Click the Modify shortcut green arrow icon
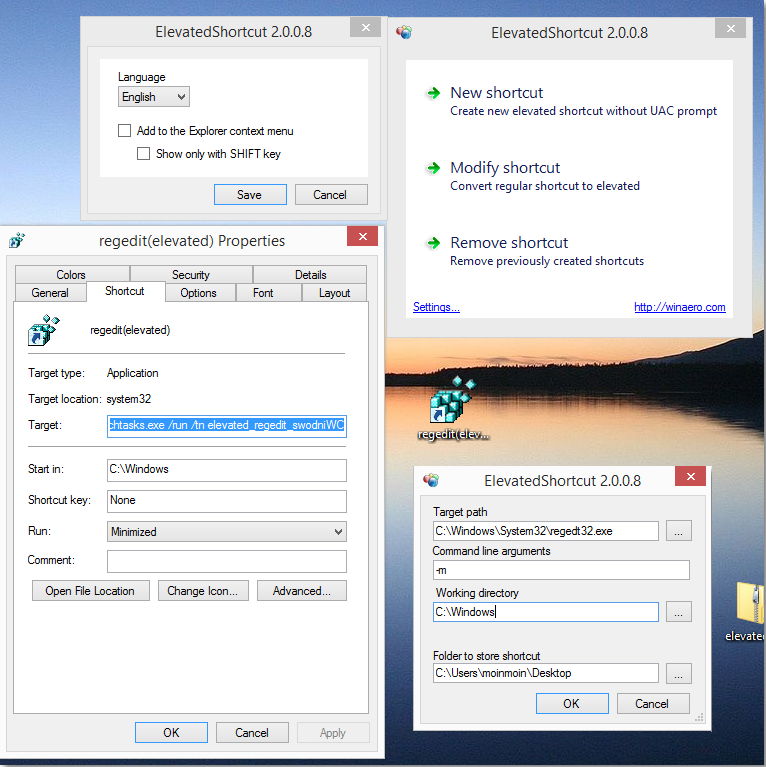The width and height of the screenshot is (766, 767). (x=433, y=168)
